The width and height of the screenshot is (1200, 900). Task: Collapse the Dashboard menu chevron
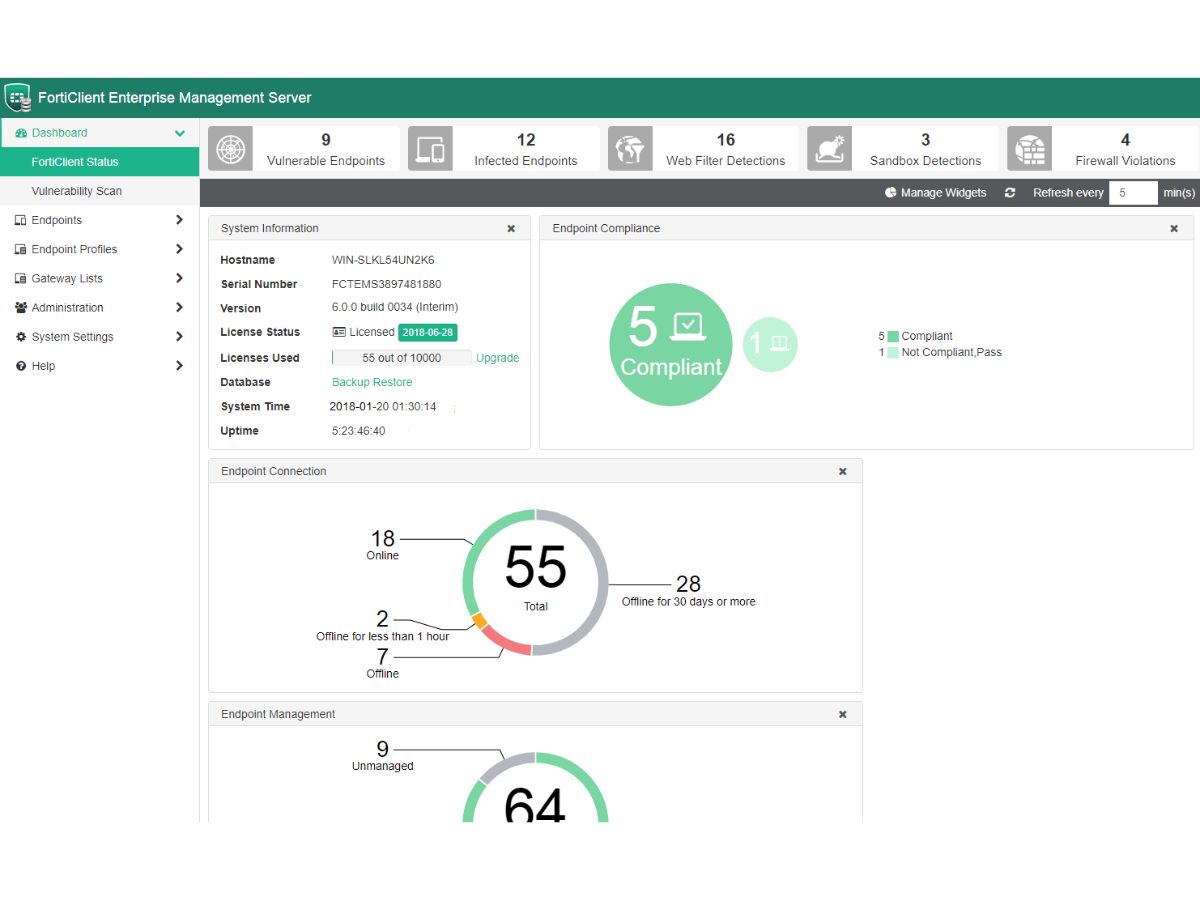coord(180,133)
